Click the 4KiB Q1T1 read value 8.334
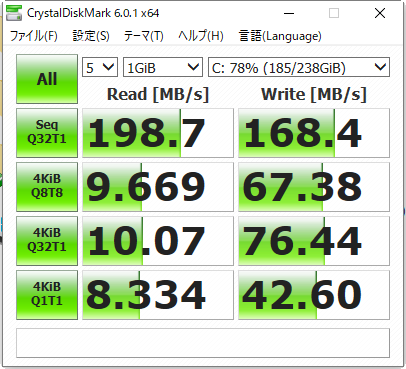This screenshot has height=369, width=406. tap(158, 295)
